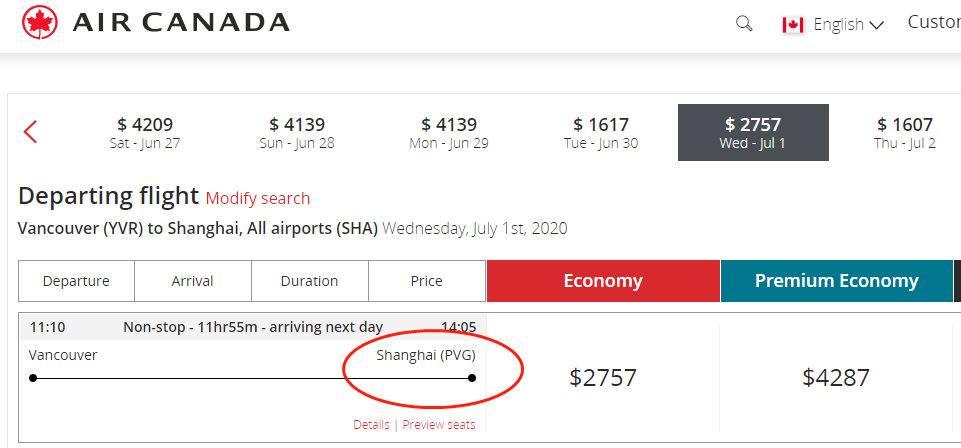
Task: Choose the Premium Economy $4287 fare
Action: [836, 377]
